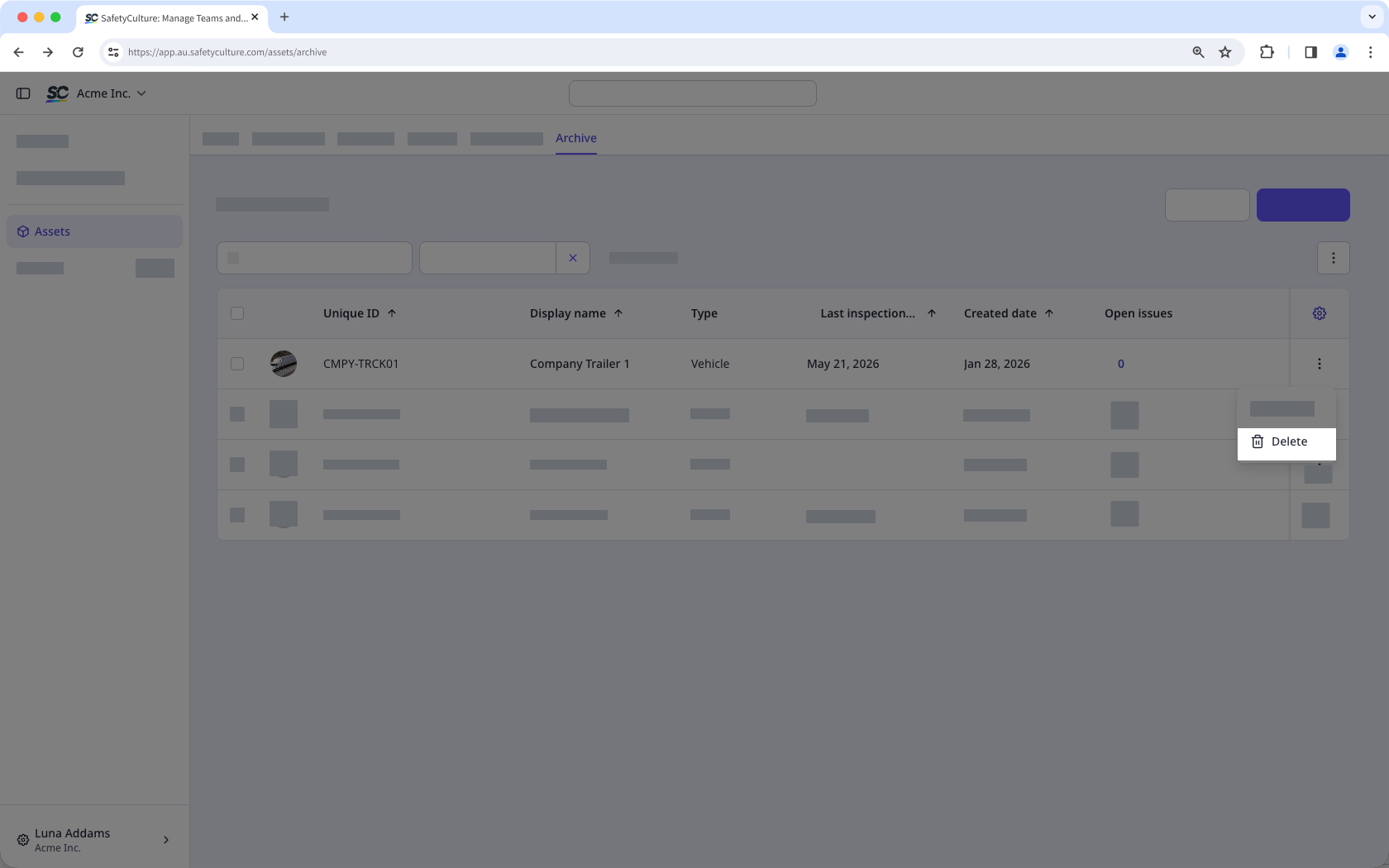Open table column settings gear
The width and height of the screenshot is (1389, 868).
[1320, 313]
